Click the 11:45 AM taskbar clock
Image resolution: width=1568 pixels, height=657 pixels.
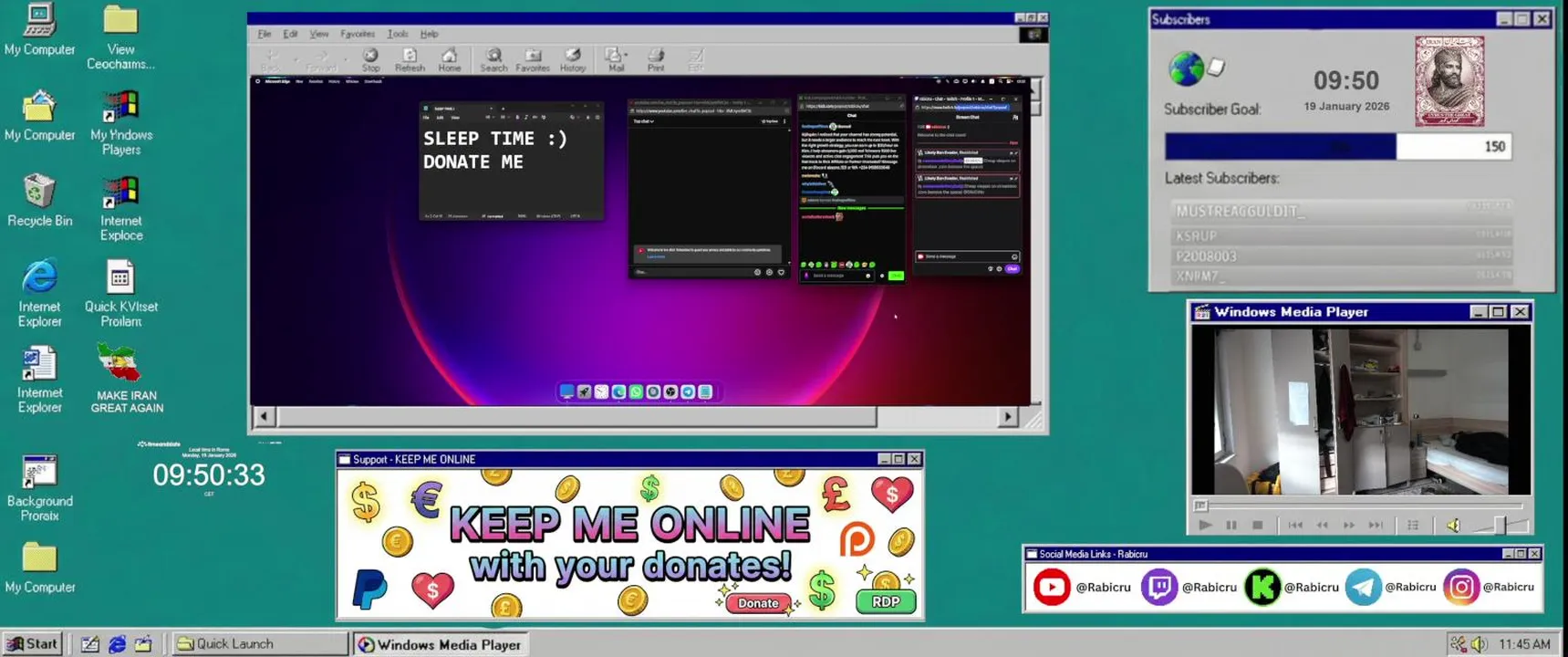tap(1524, 644)
